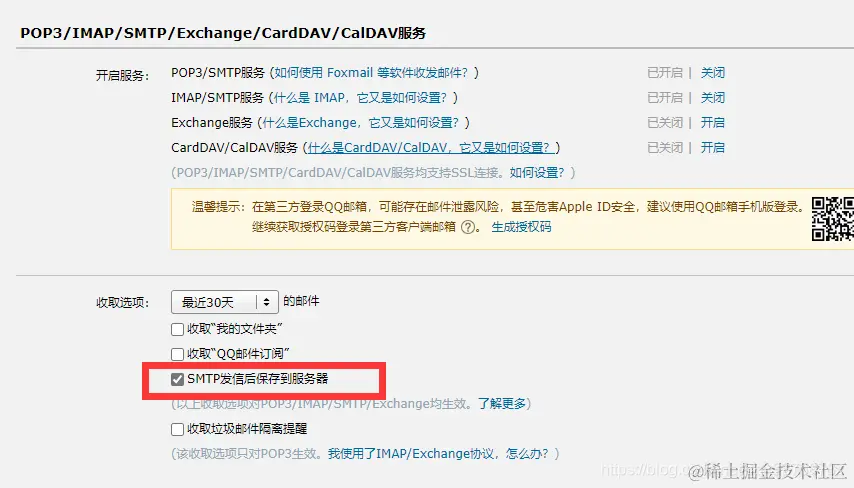The width and height of the screenshot is (854, 488).
Task: Tick the 收取垃圾邮件隔离提醒 checkbox
Action: pos(177,429)
